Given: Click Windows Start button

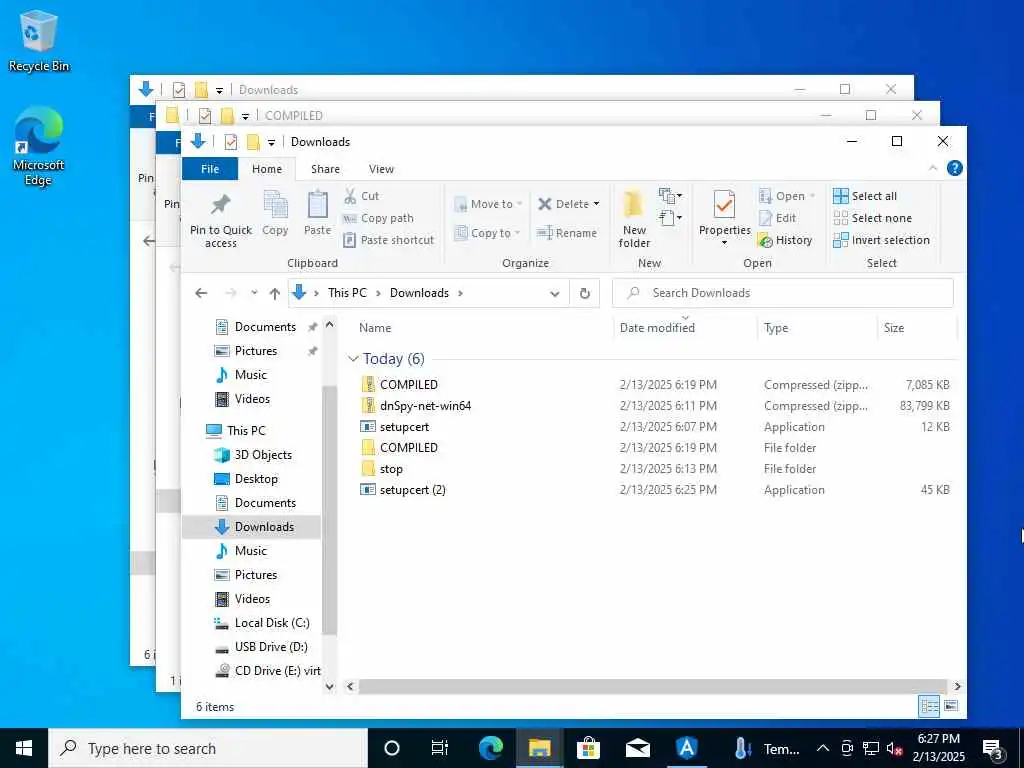Looking at the screenshot, I should coord(24,748).
